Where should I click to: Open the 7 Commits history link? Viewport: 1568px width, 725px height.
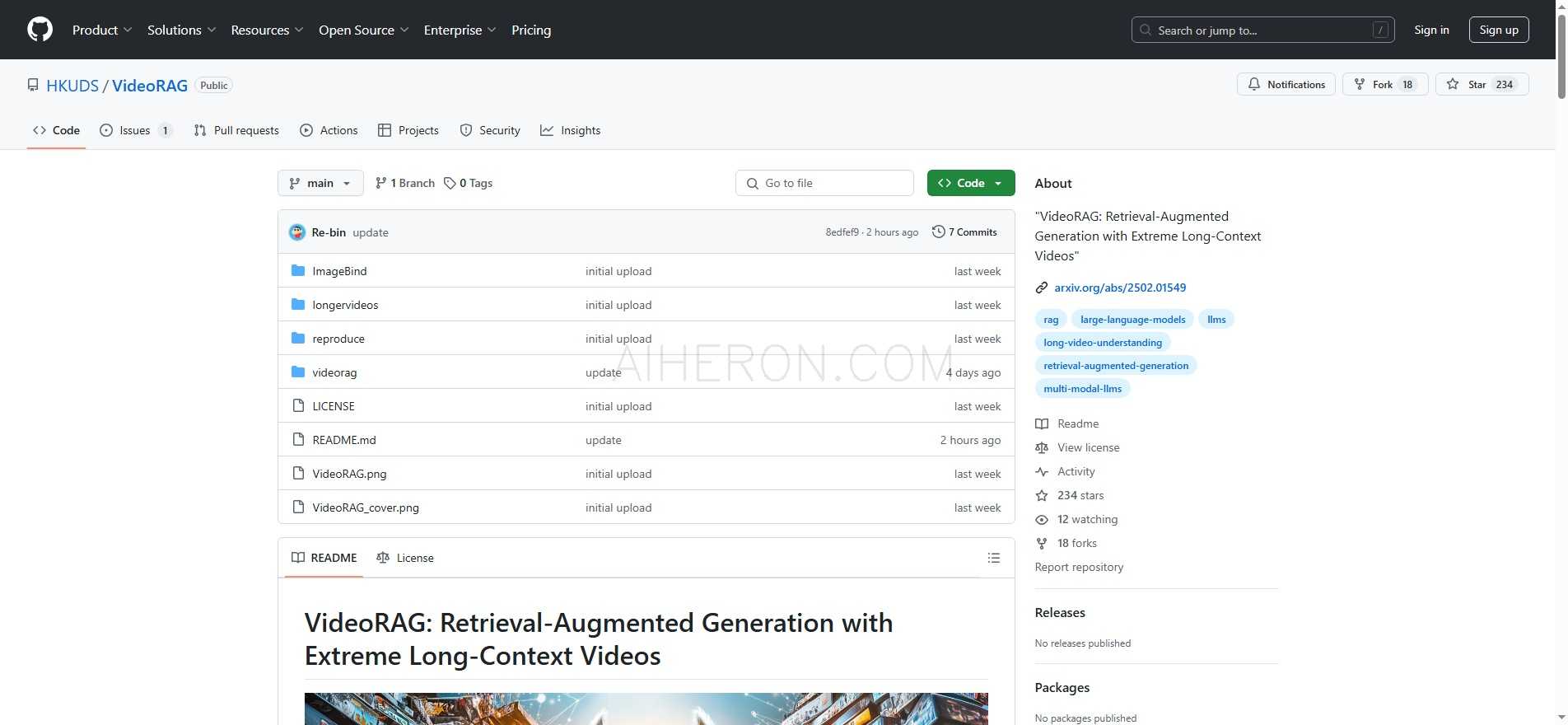tap(964, 232)
